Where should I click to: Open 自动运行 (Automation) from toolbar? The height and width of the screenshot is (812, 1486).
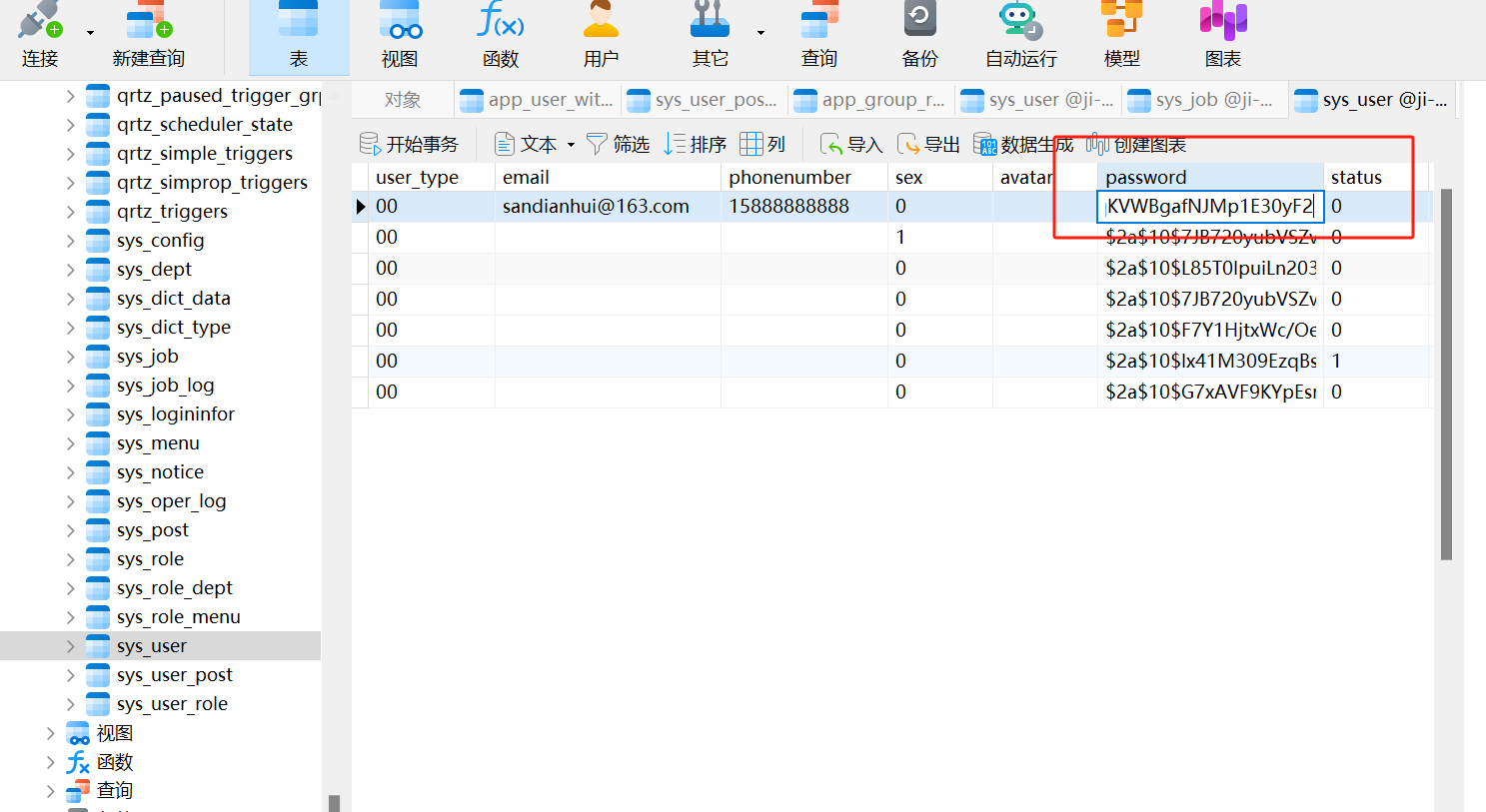1020,36
